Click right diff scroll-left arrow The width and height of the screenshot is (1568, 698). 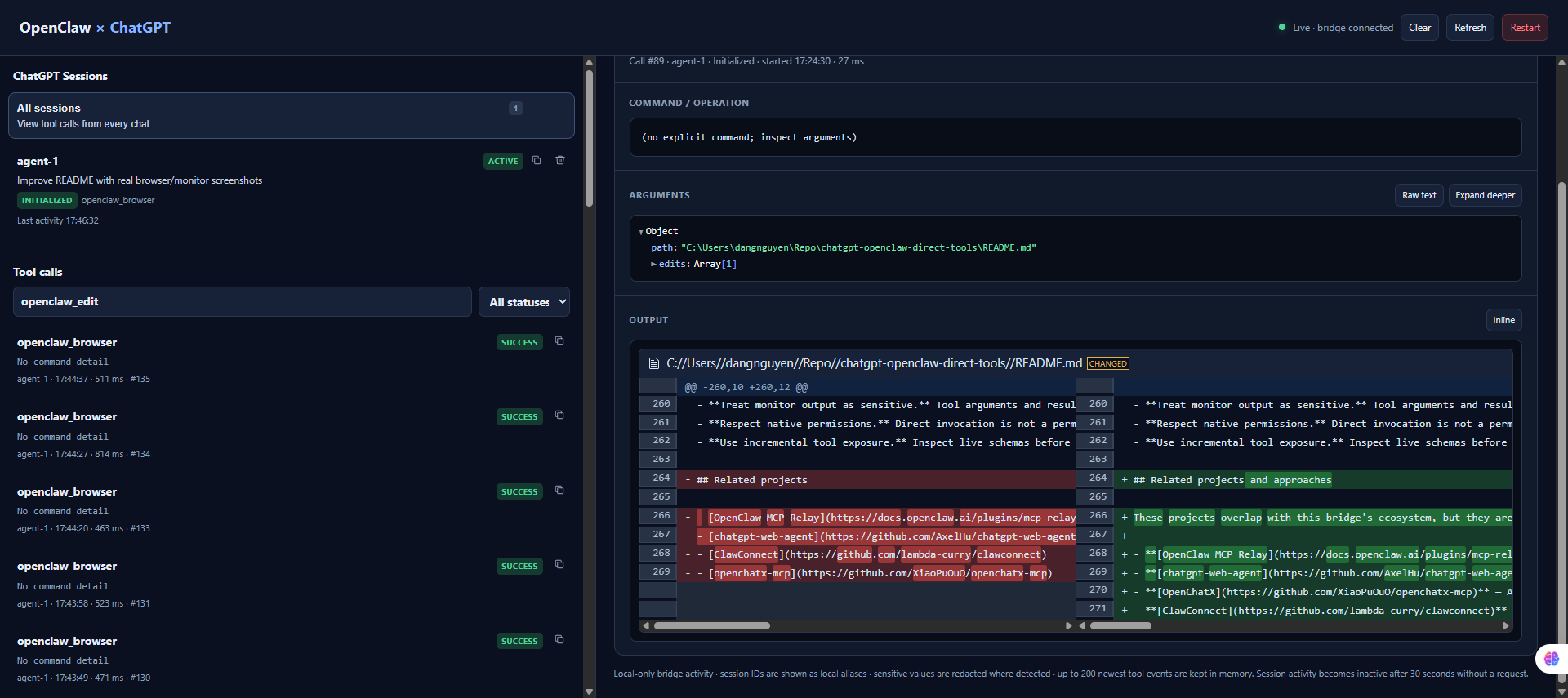pyautogui.click(x=1082, y=626)
